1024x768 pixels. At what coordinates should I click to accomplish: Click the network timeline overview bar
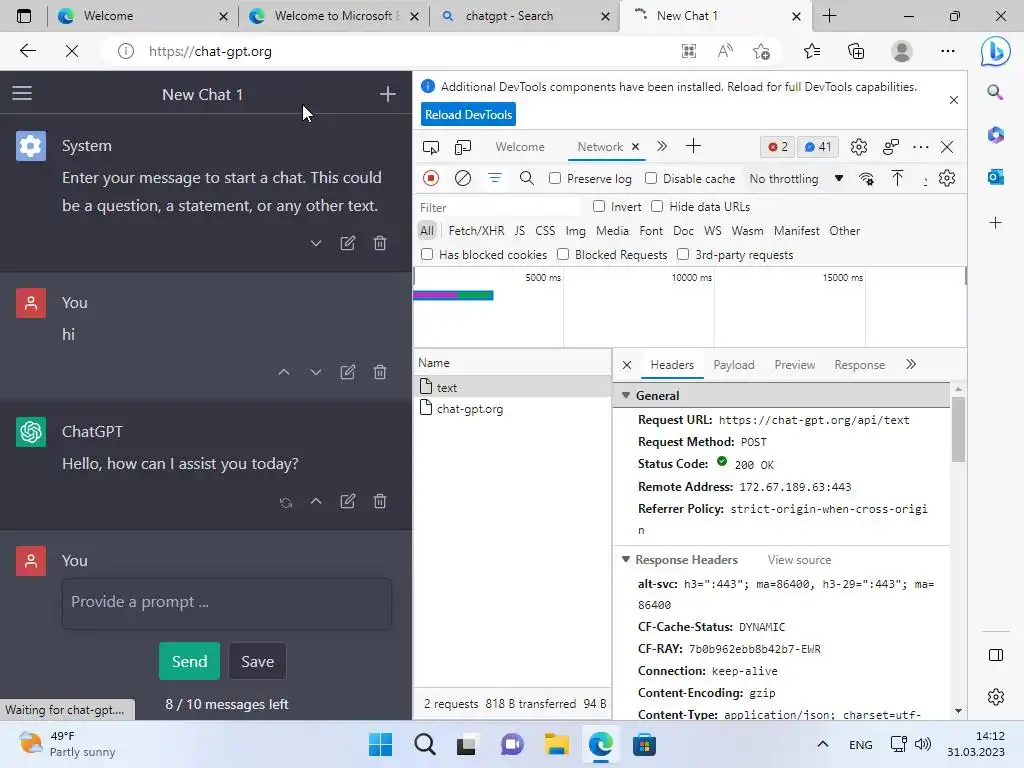453,295
